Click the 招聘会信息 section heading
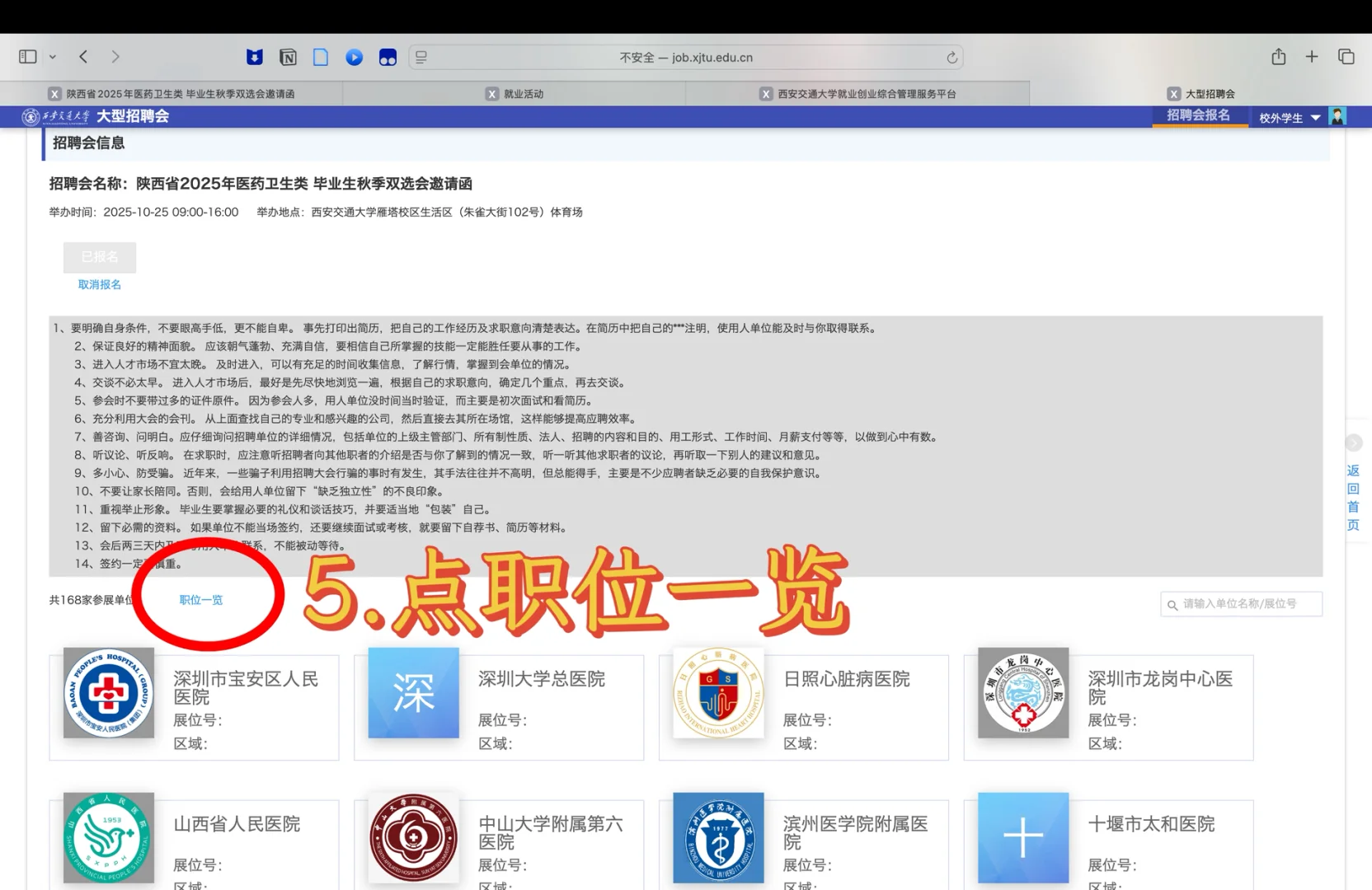This screenshot has height=890, width=1372. pyautogui.click(x=89, y=143)
